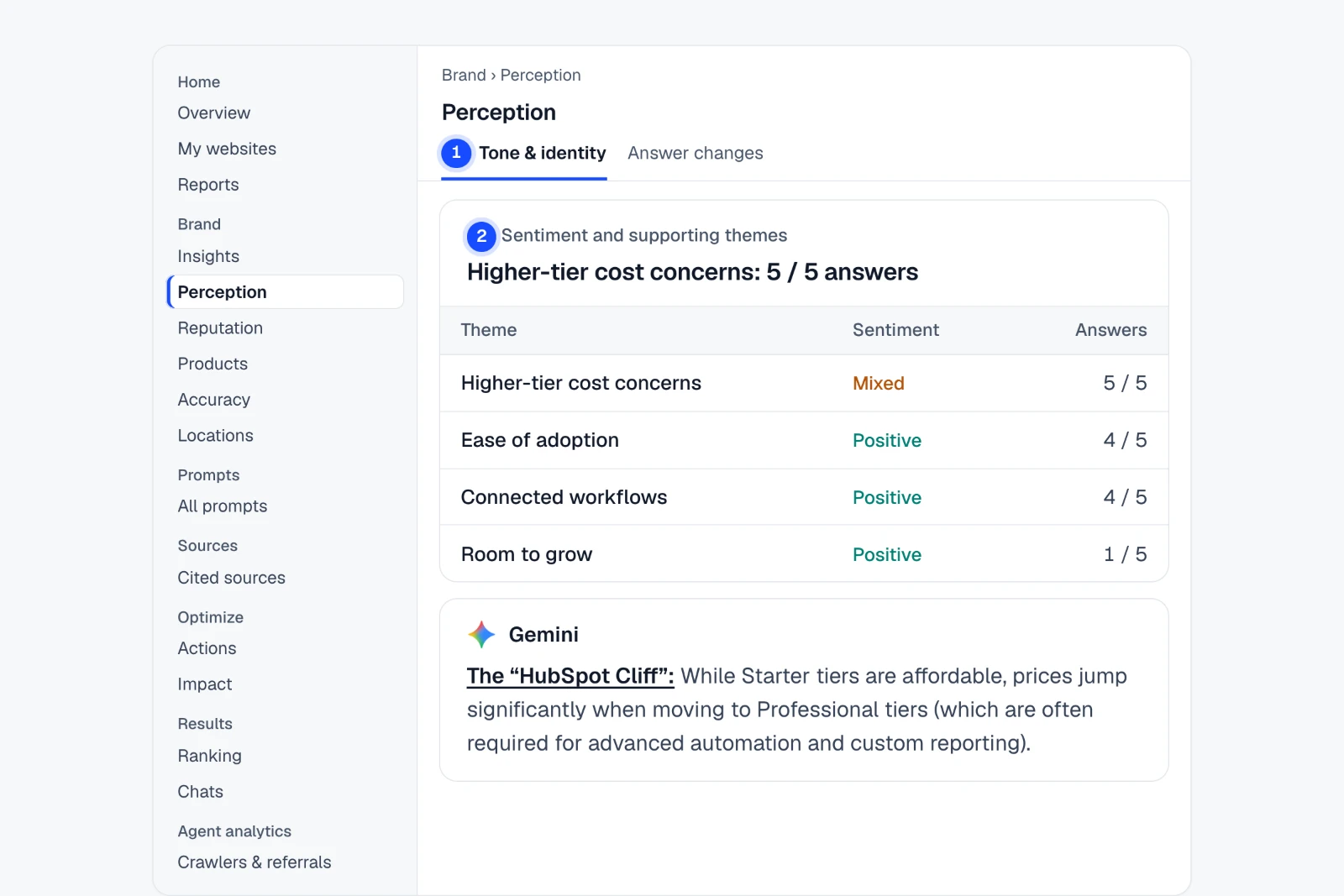This screenshot has height=896, width=1344.
Task: Click Positive sentiment for Room to grow
Action: [x=887, y=554]
